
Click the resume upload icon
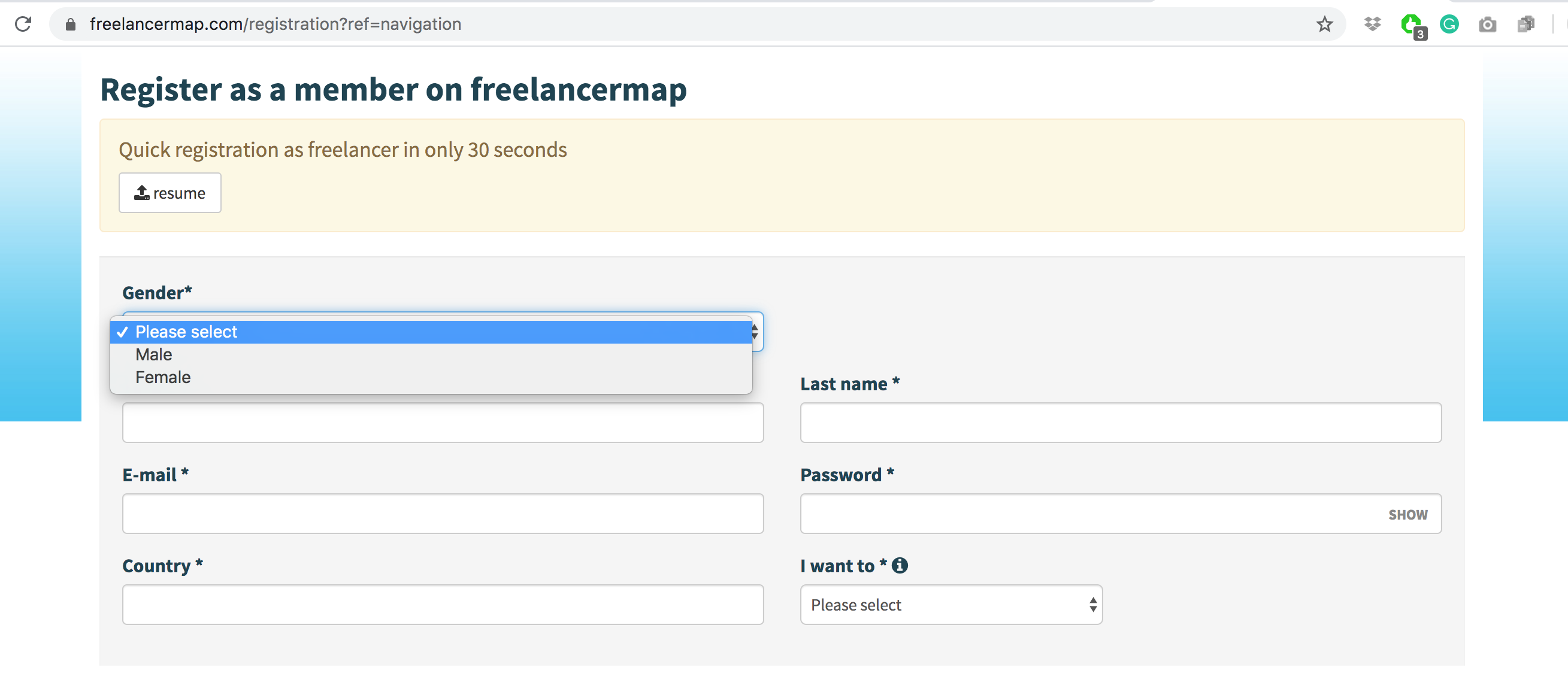(141, 192)
